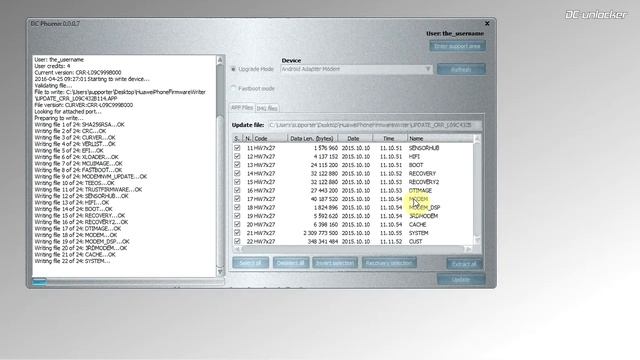Image resolution: width=640 pixels, height=360 pixels.
Task: Click the write progress bar
Action: tap(128, 281)
